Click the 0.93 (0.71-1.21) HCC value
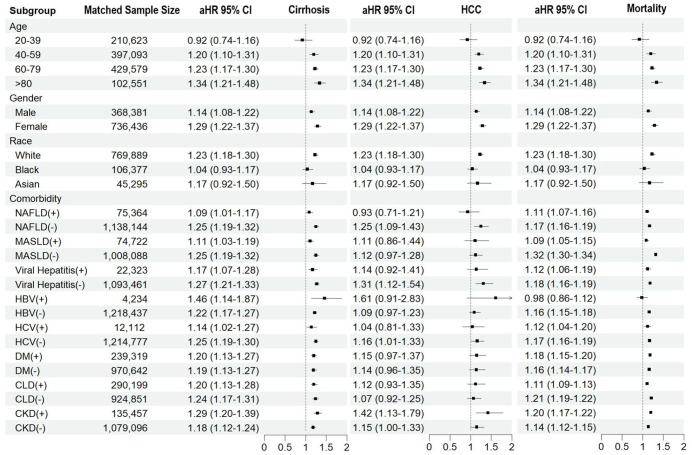 [x=388, y=213]
